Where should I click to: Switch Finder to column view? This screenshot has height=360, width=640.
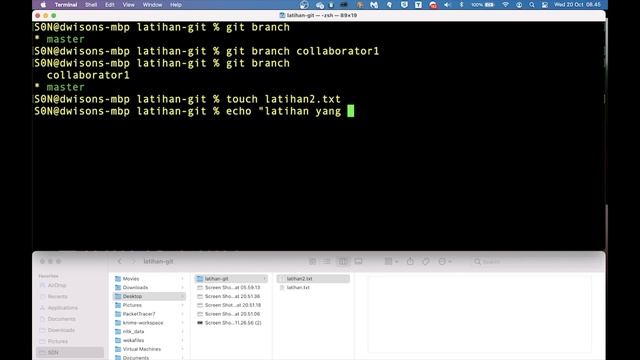[342, 261]
